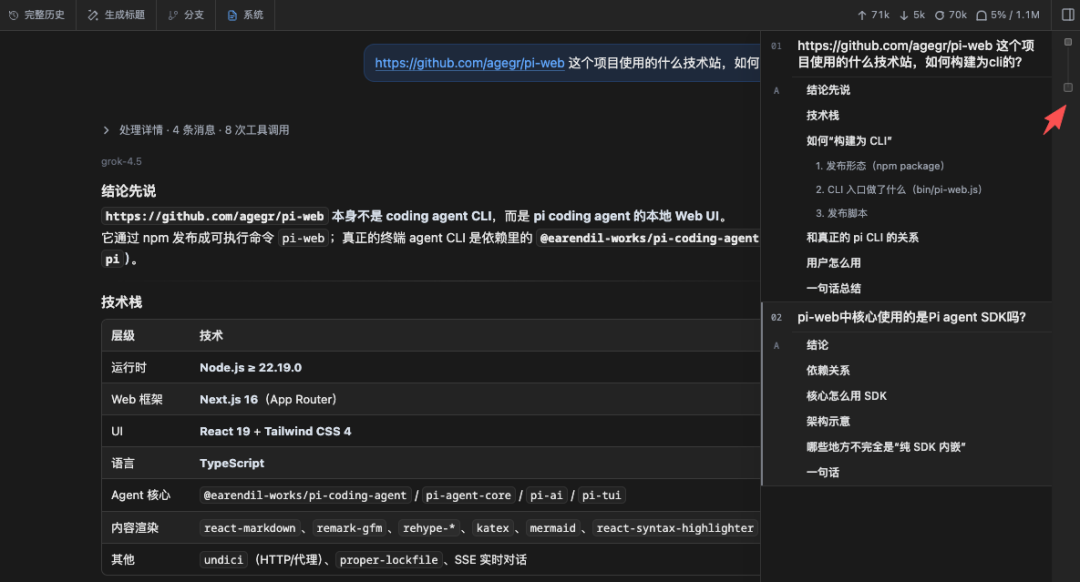Click the code tag proper-lockfile
The width and height of the screenshot is (1080, 582).
point(388,560)
